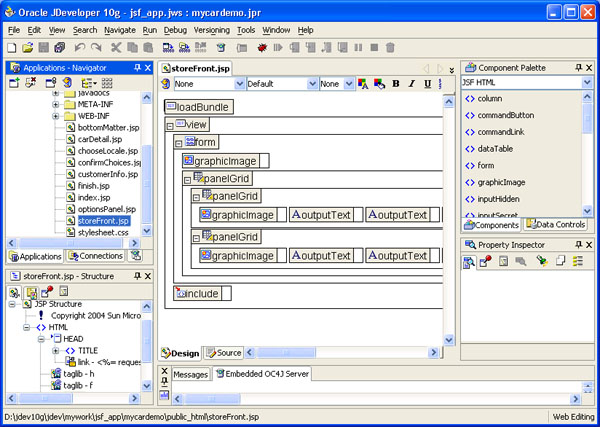Open the File menu
The width and height of the screenshot is (600, 427).
[14, 30]
